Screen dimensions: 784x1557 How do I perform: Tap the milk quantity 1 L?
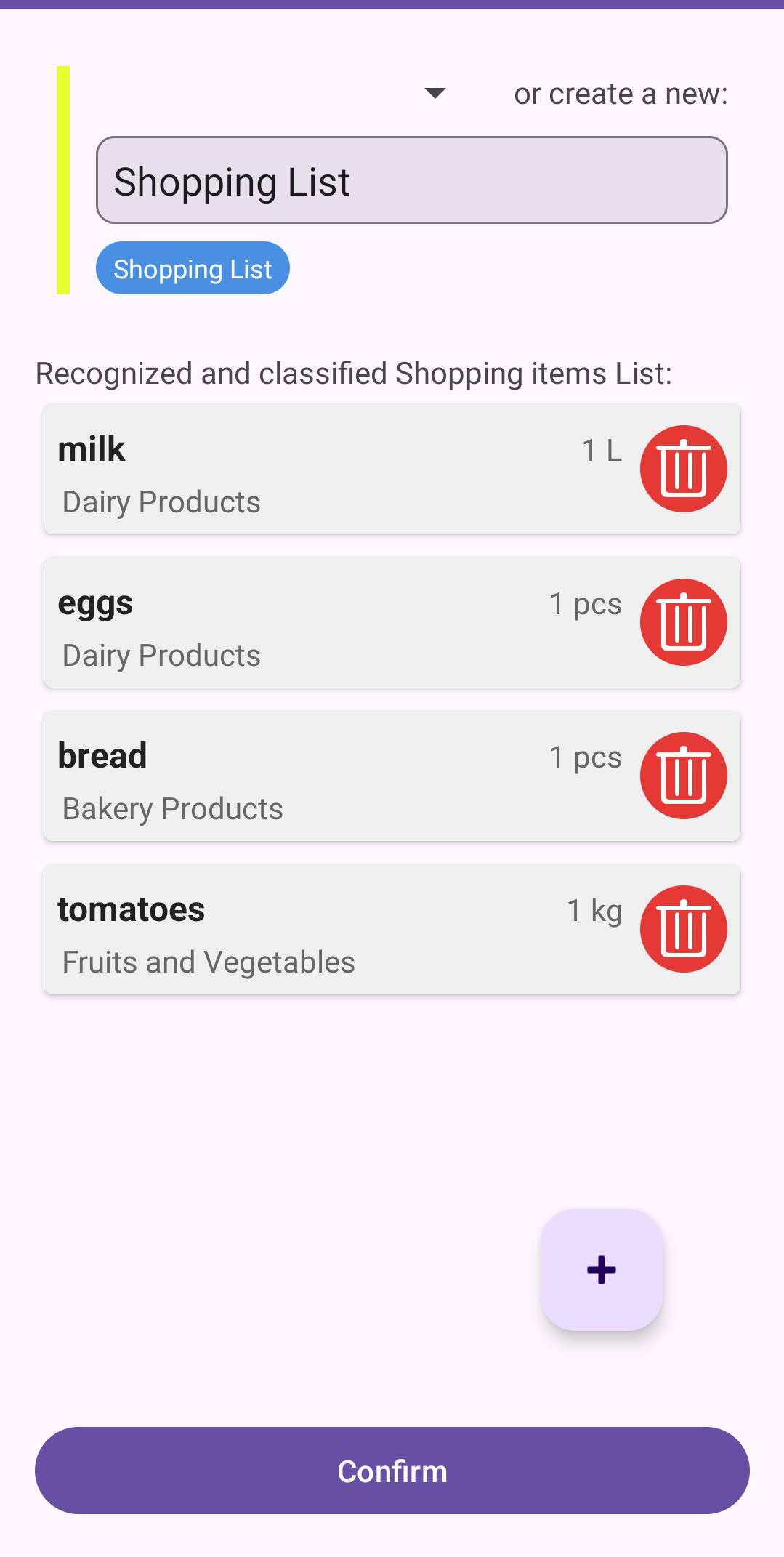pos(602,451)
